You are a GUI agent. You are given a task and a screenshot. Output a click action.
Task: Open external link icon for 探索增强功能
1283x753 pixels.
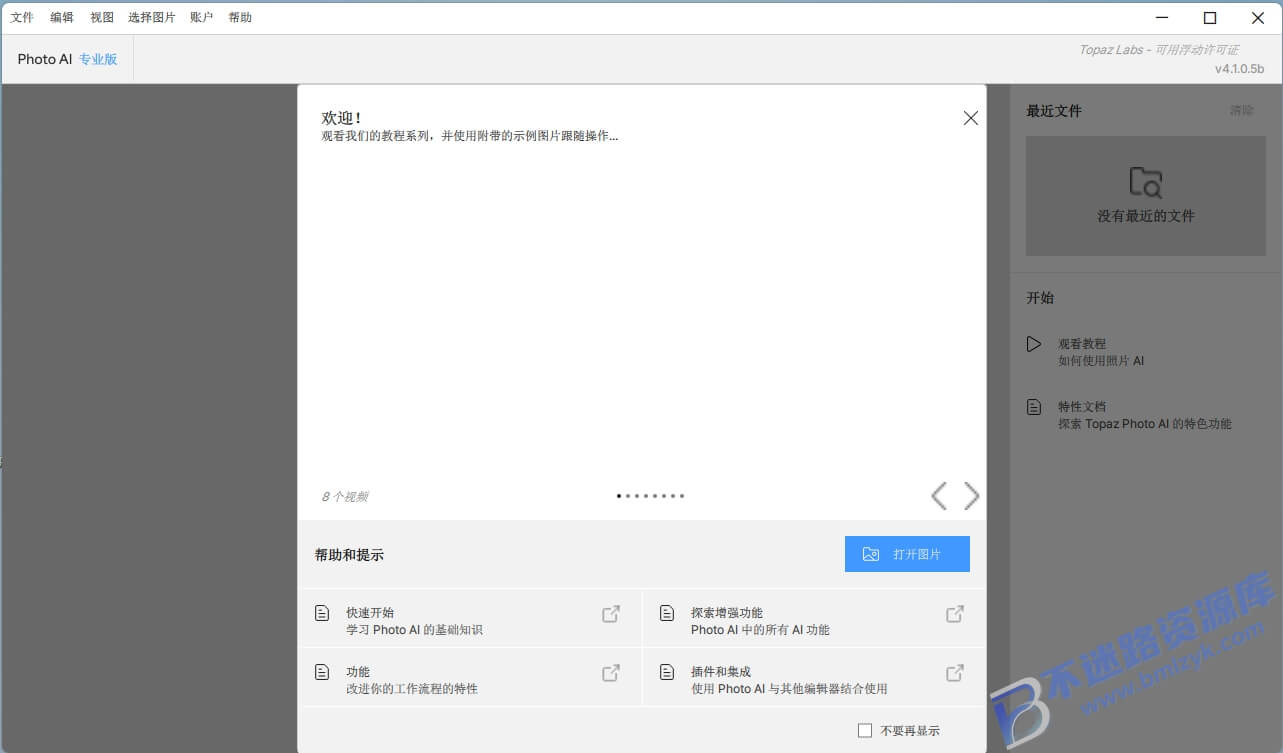click(x=955, y=614)
